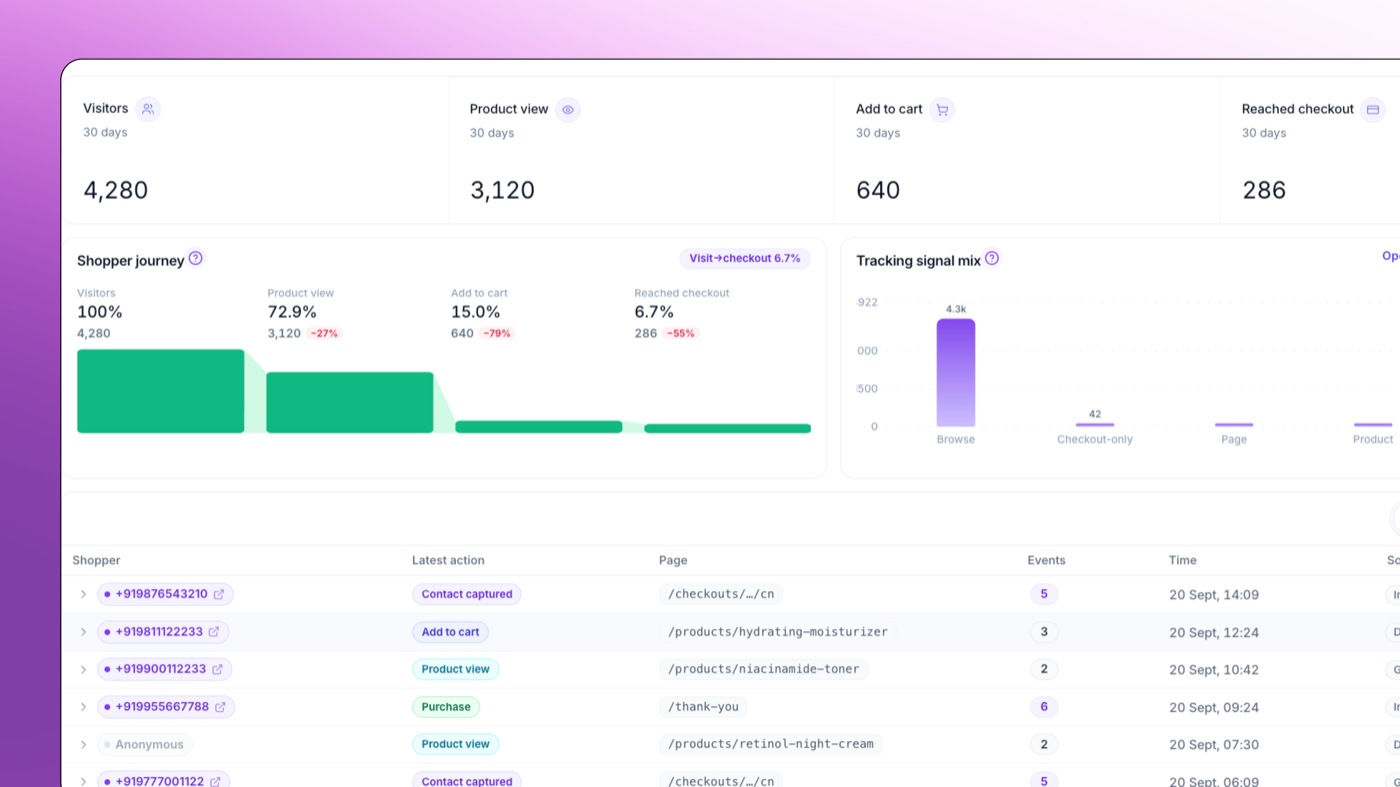Click the Product view eye icon

point(568,110)
